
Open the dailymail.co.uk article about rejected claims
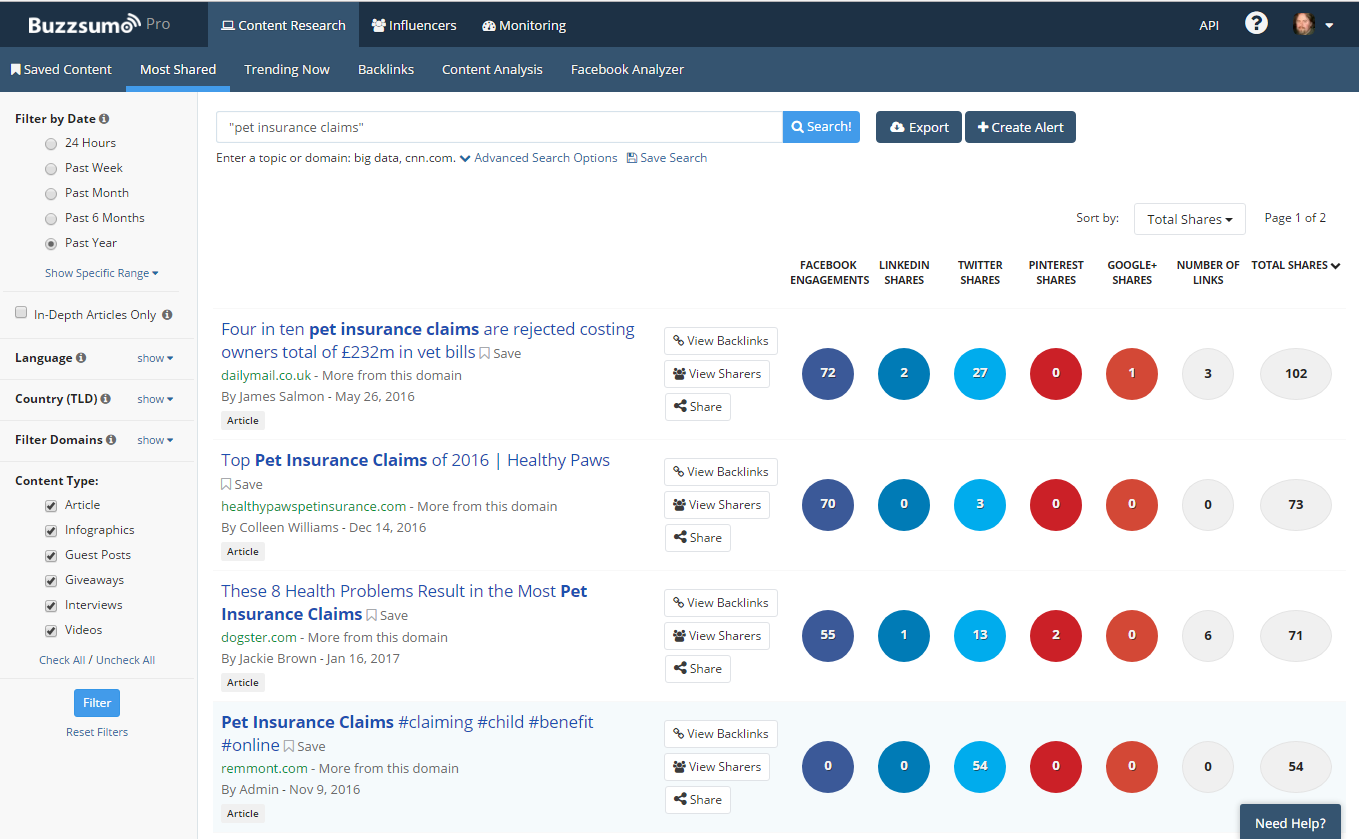point(426,328)
